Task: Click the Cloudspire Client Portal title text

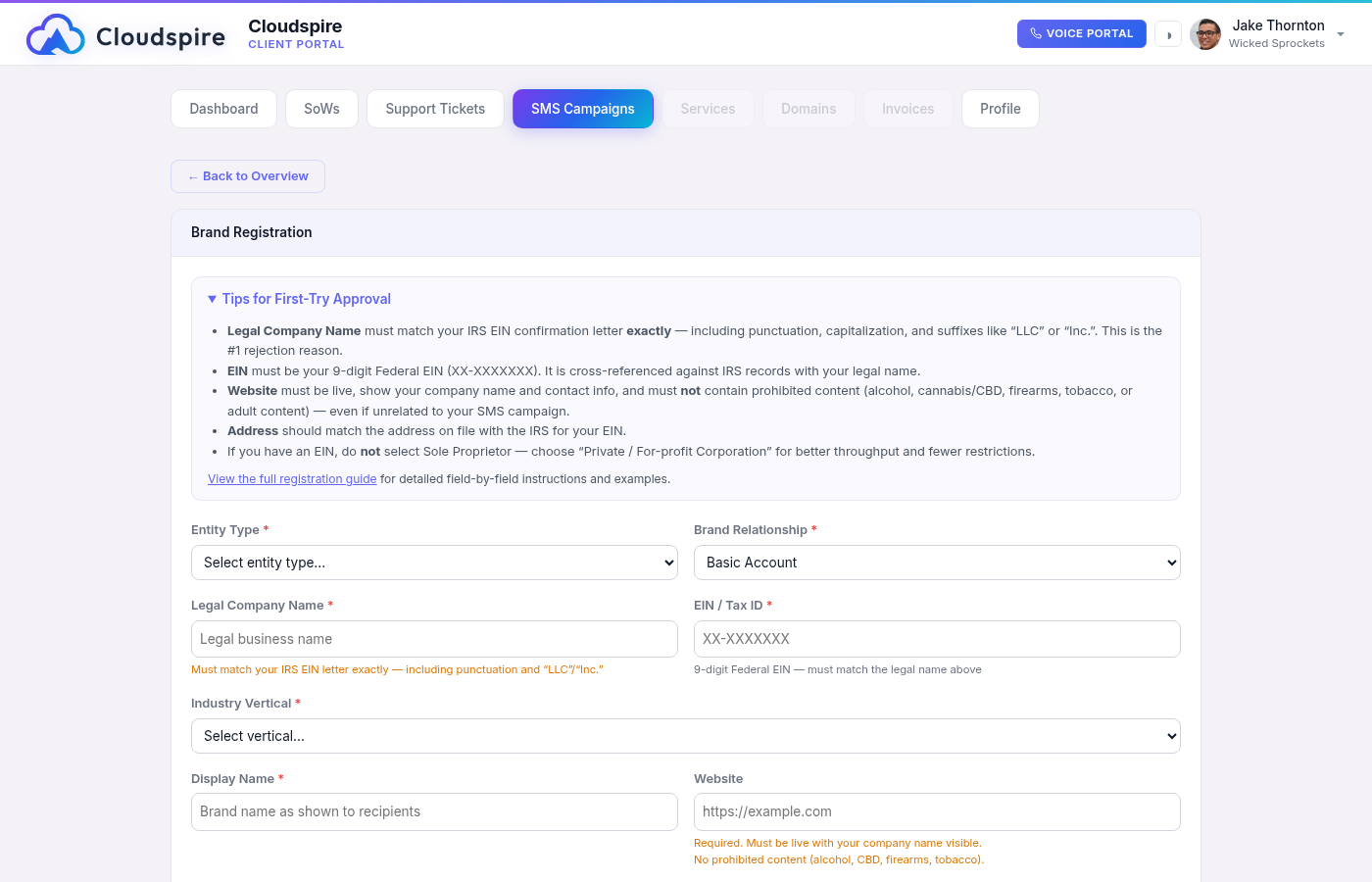Action: 296,34
